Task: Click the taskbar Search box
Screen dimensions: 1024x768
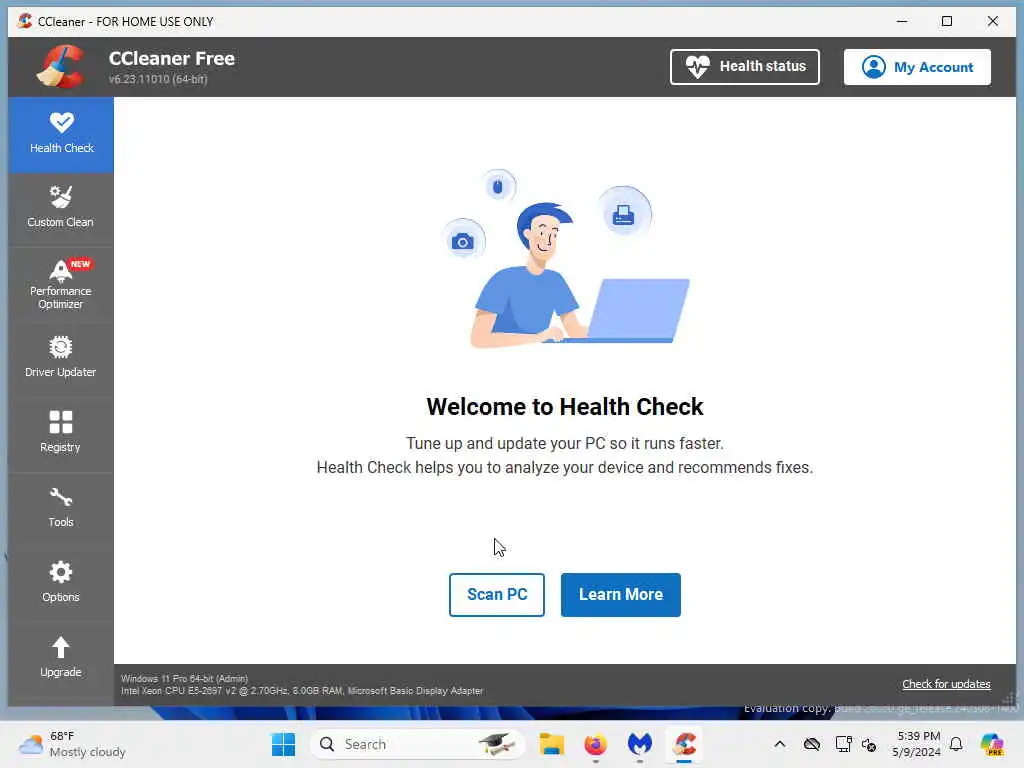Action: (x=418, y=744)
